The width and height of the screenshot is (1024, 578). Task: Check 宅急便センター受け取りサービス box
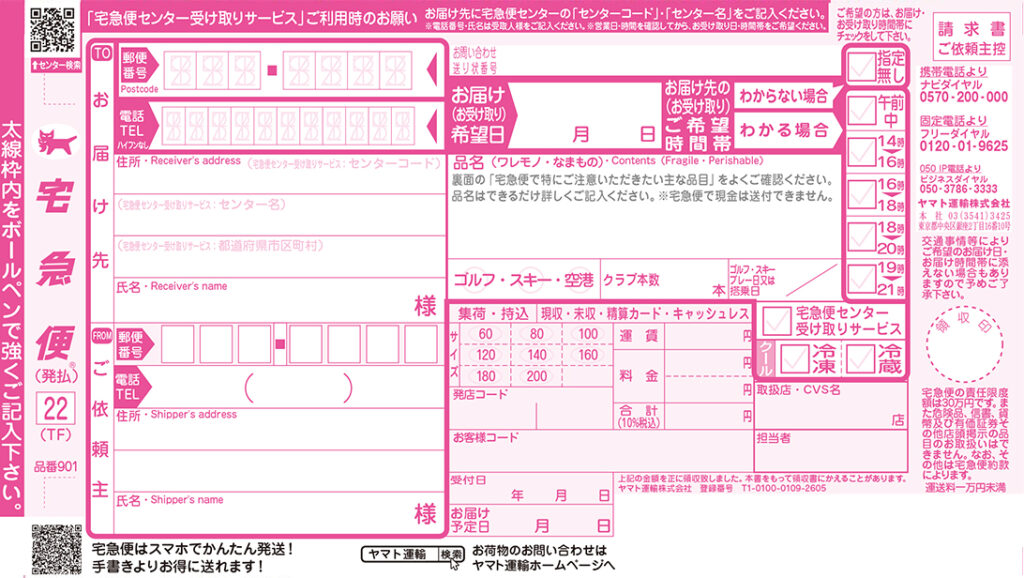(x=776, y=321)
